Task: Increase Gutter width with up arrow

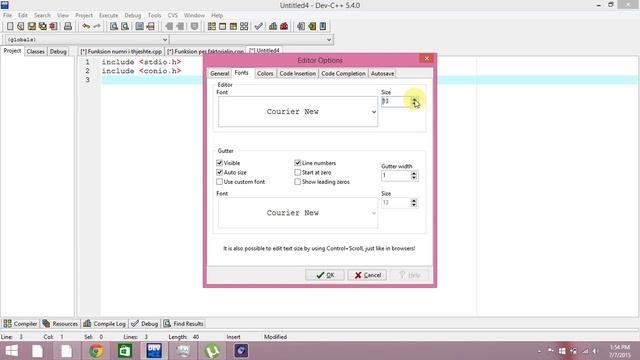Action: pos(414,173)
